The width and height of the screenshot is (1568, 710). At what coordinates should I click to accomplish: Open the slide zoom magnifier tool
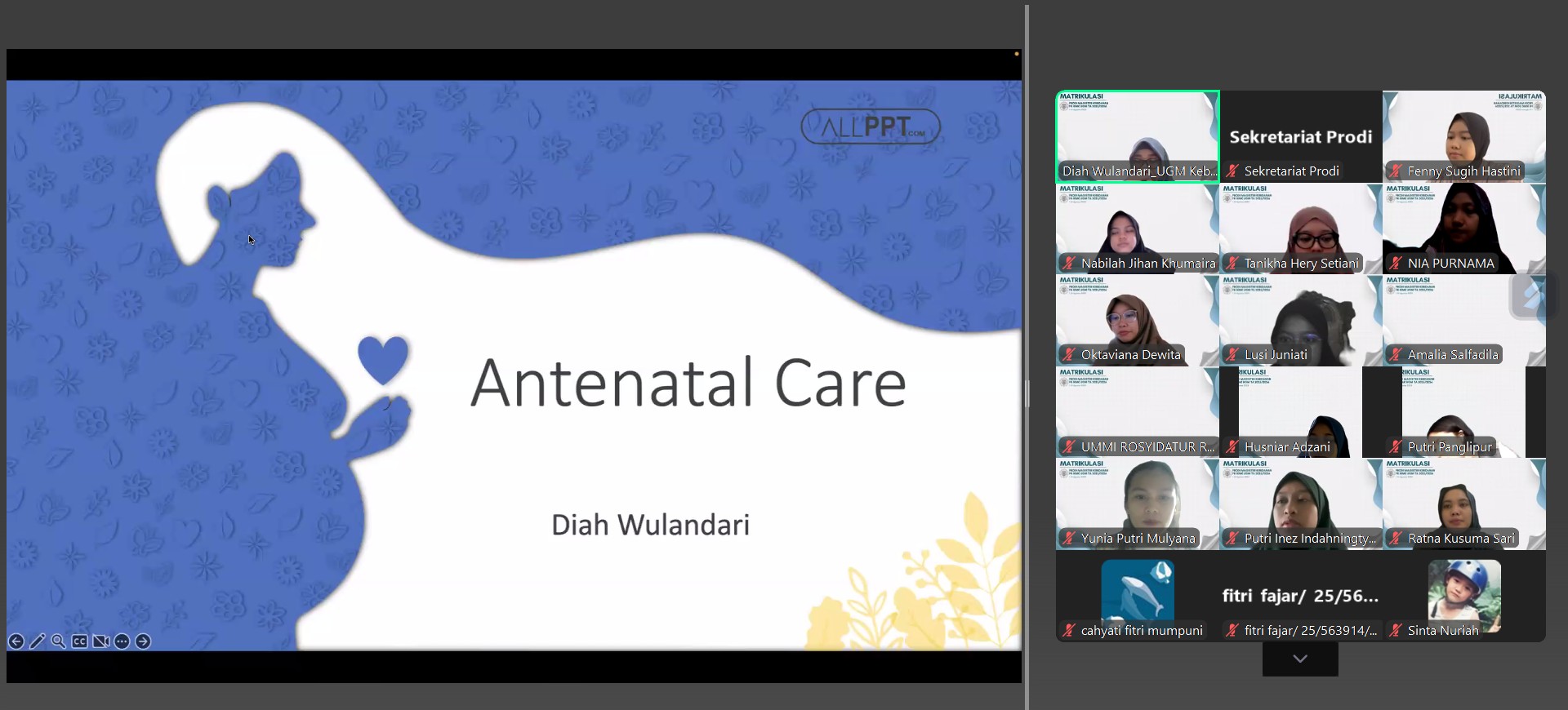[x=58, y=641]
